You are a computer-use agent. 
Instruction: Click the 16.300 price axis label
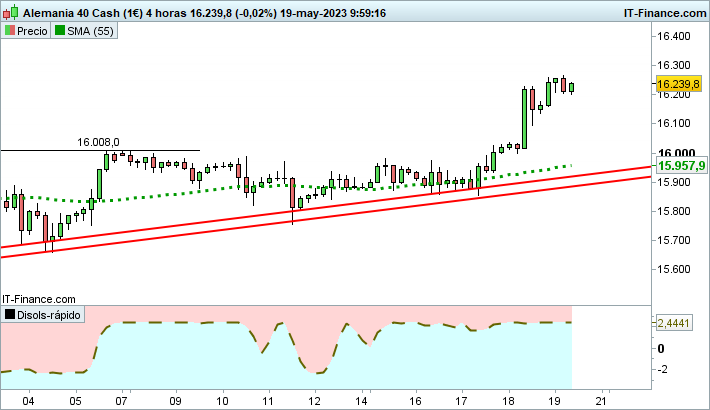pos(674,65)
